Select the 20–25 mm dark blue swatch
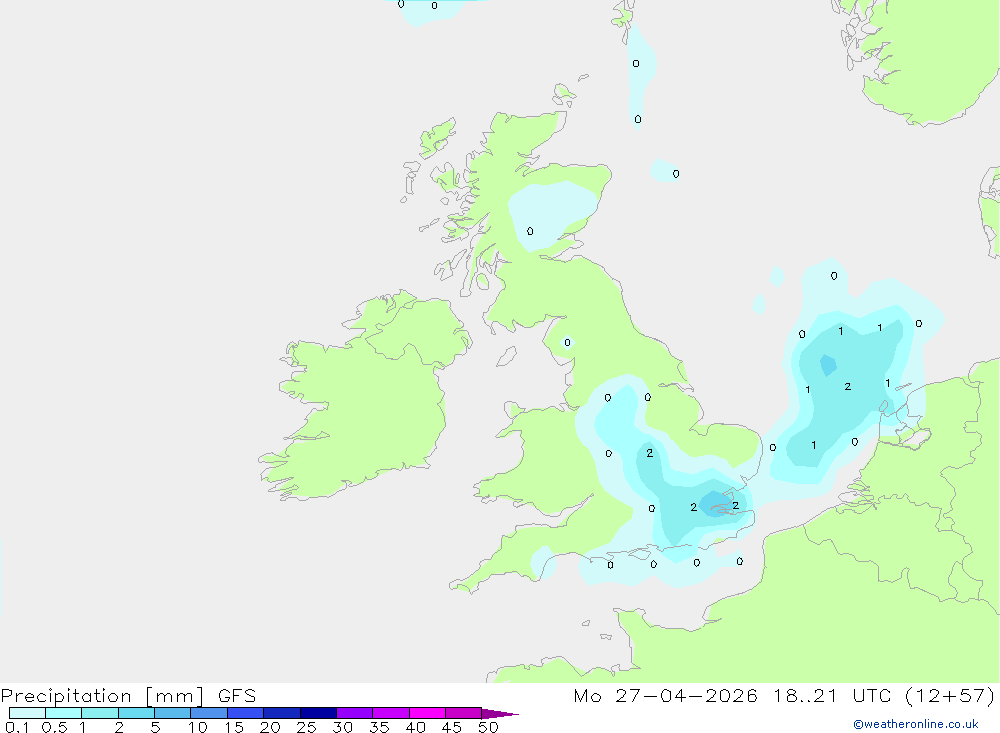Viewport: 1000px width, 733px height. click(281, 713)
